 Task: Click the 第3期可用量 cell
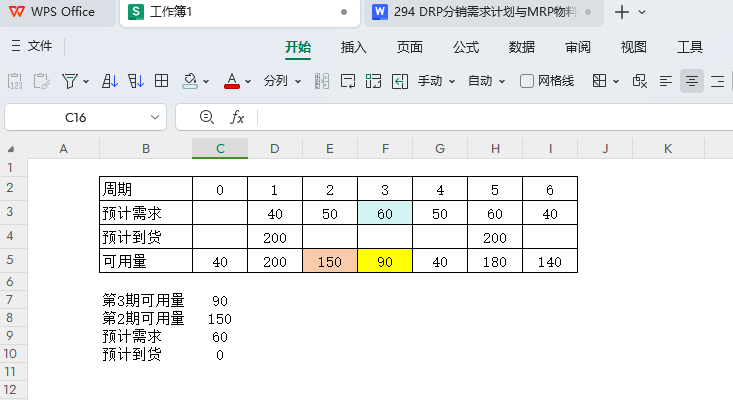tap(145, 300)
